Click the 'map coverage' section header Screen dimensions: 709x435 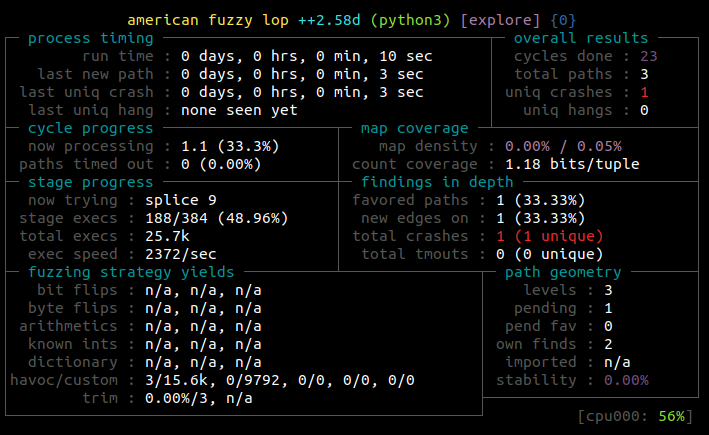click(415, 128)
